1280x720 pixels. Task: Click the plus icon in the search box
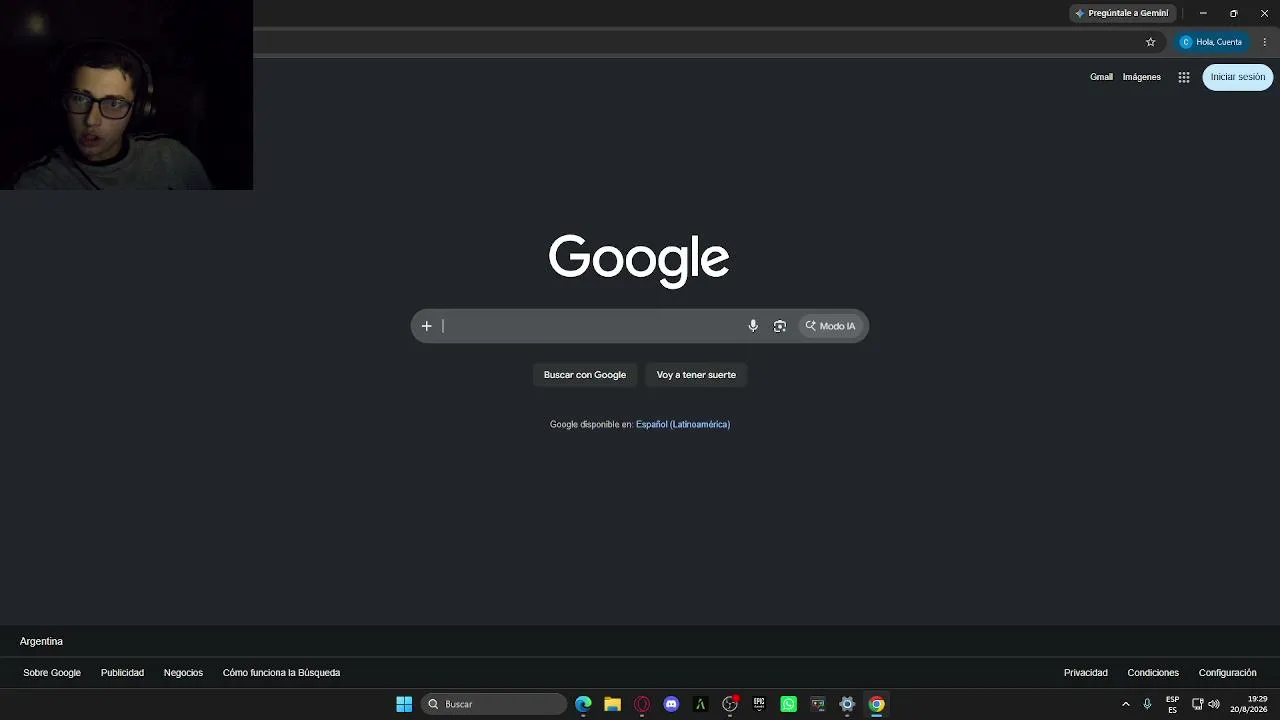(x=426, y=326)
